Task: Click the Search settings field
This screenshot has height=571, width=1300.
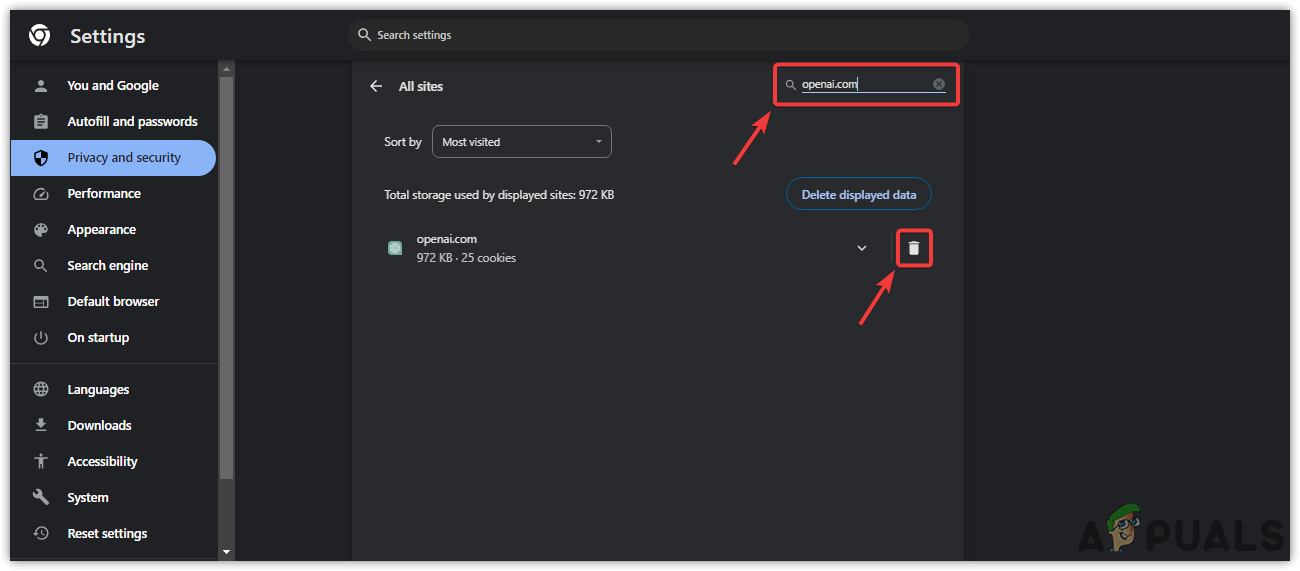Action: [x=658, y=35]
